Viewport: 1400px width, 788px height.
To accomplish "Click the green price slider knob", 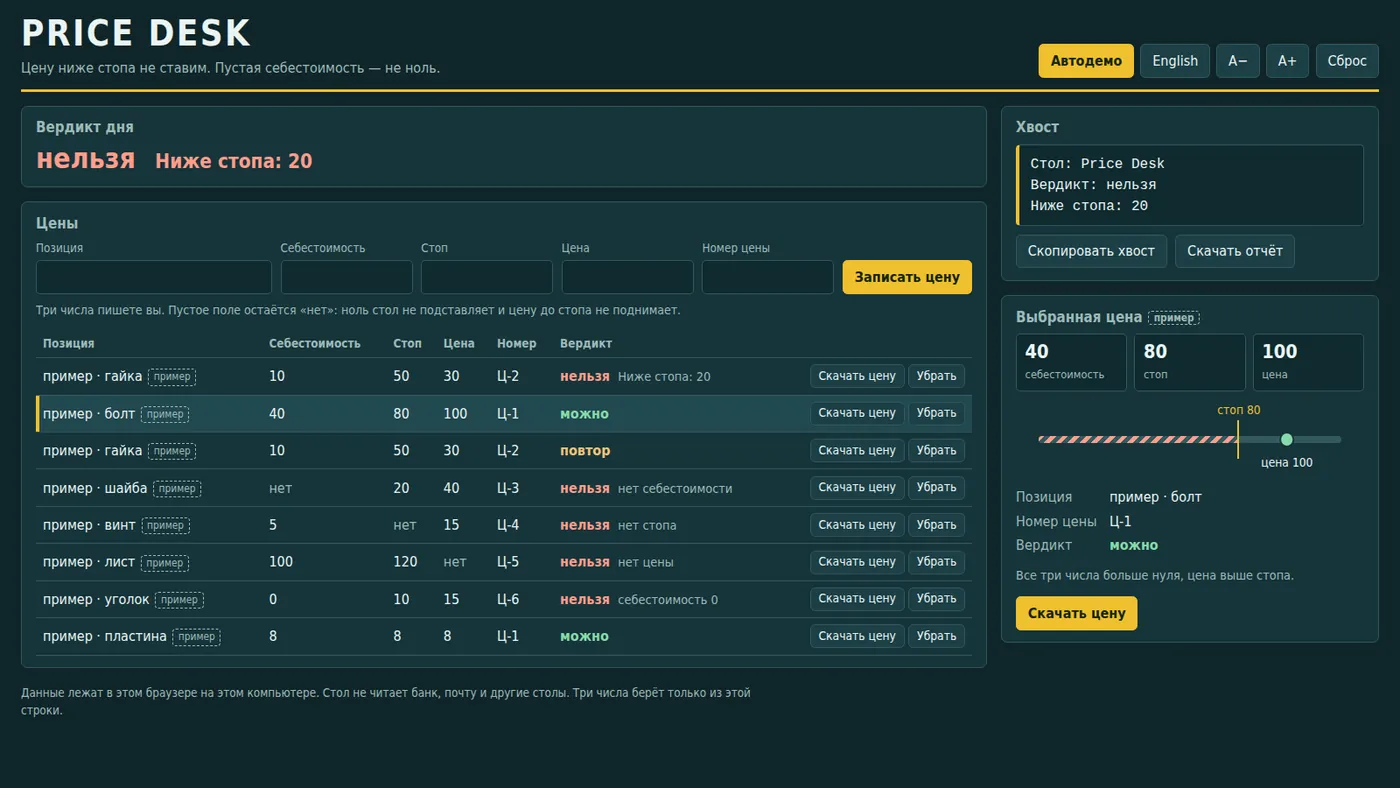I will [1287, 439].
